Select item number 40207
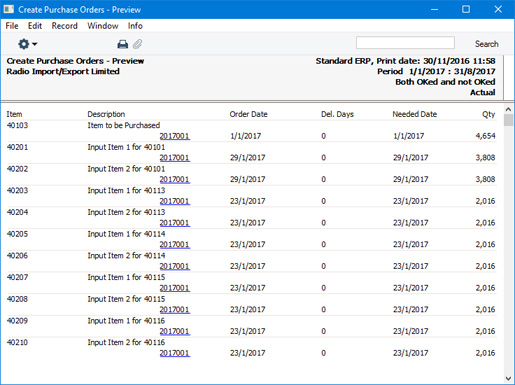Image resolution: width=515 pixels, height=385 pixels. pyautogui.click(x=17, y=277)
